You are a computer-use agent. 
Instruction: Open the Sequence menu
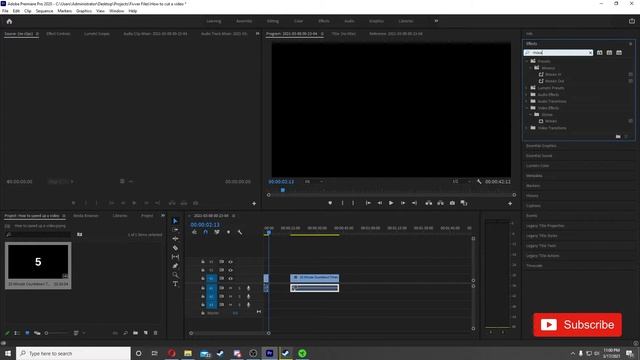point(44,11)
